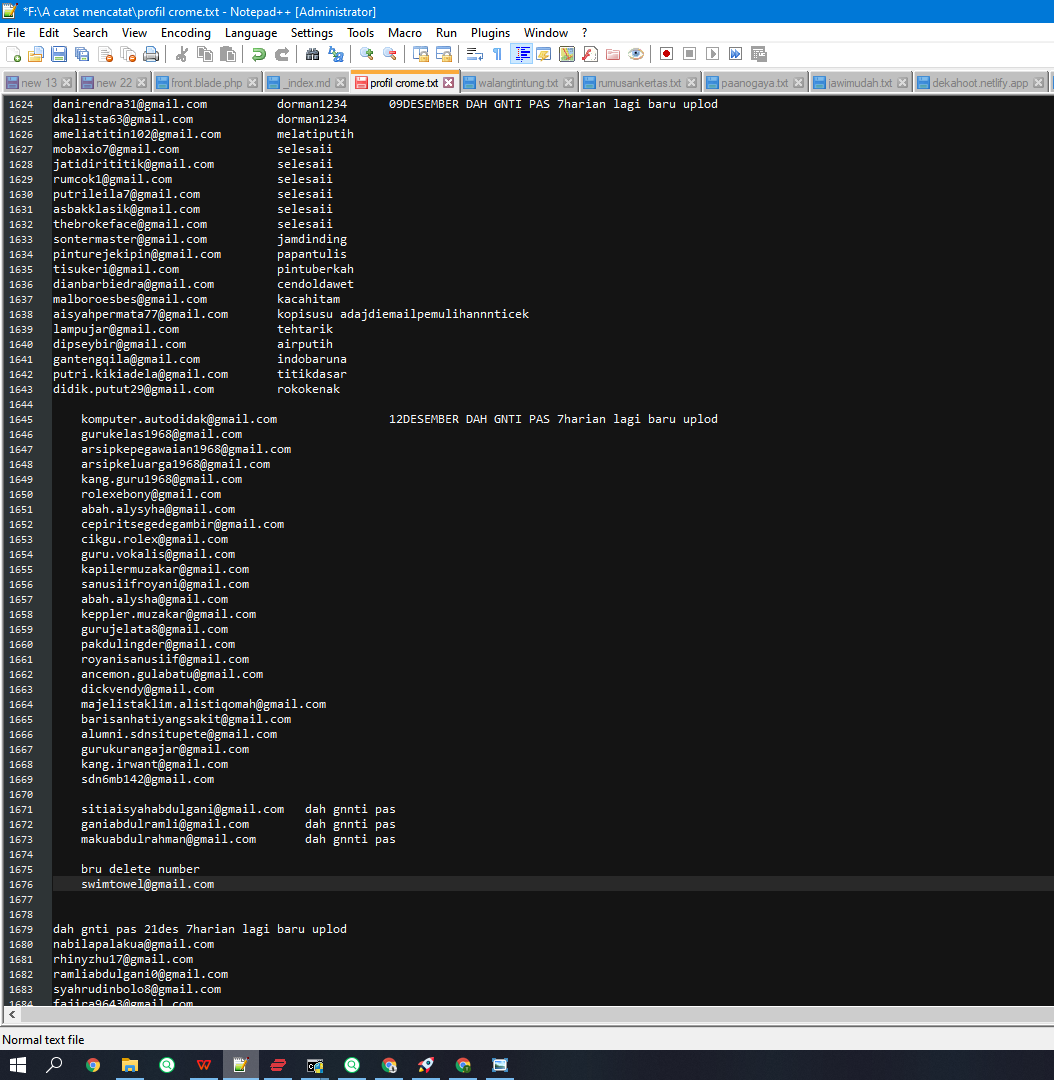Open the Document Map icon
This screenshot has width=1054, height=1080.
[x=567, y=54]
